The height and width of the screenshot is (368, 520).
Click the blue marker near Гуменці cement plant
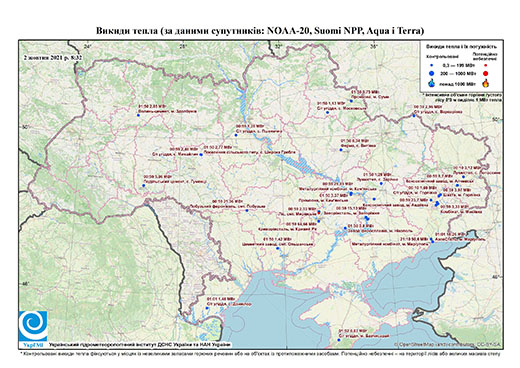click(144, 185)
